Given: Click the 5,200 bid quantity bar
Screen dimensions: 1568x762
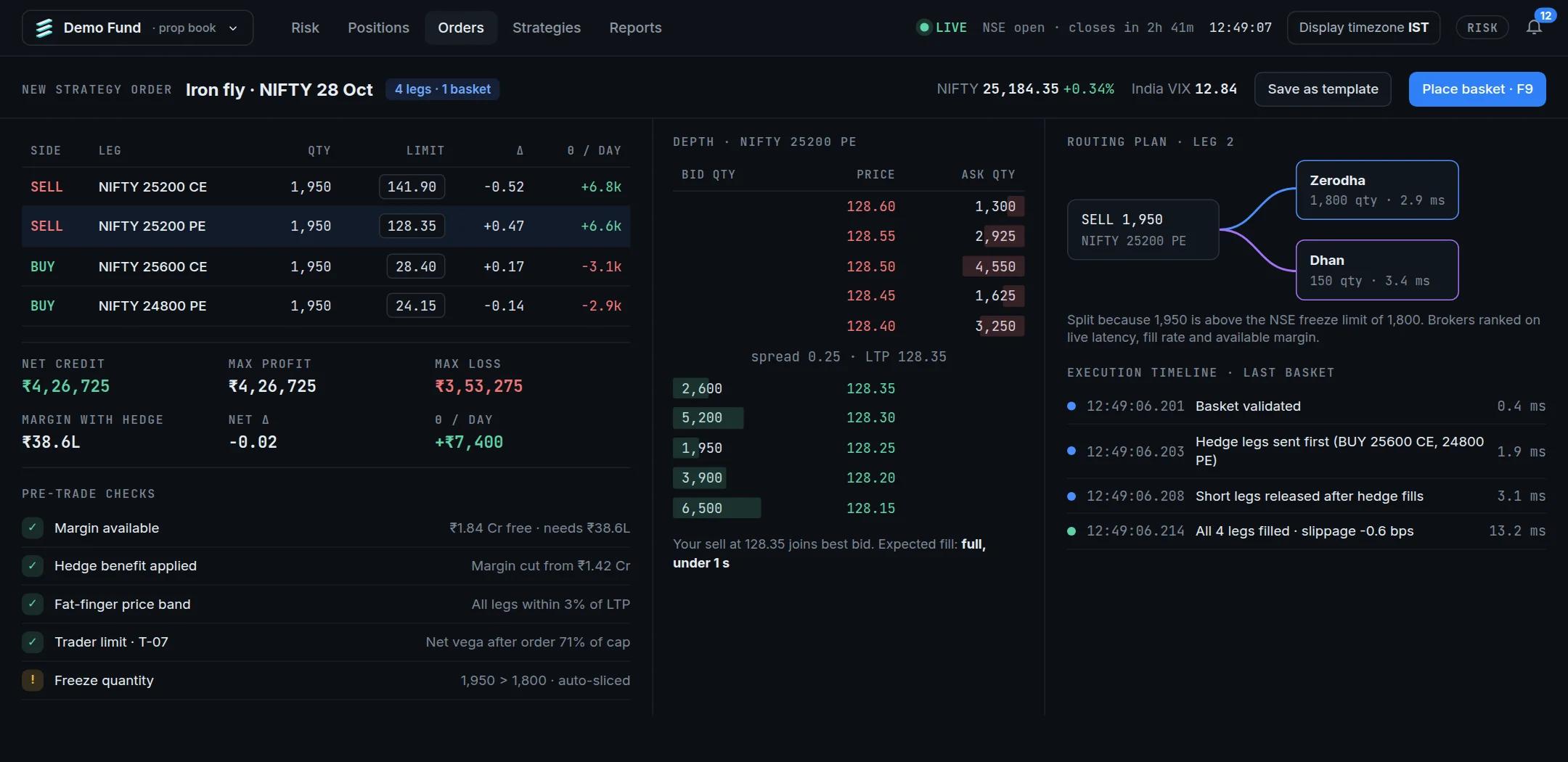Looking at the screenshot, I should coord(708,417).
